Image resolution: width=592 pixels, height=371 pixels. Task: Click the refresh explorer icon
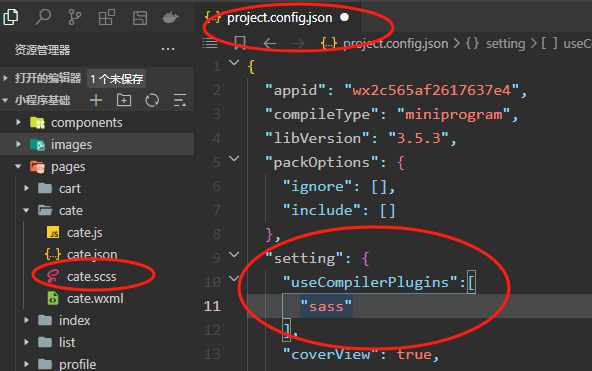pos(152,100)
